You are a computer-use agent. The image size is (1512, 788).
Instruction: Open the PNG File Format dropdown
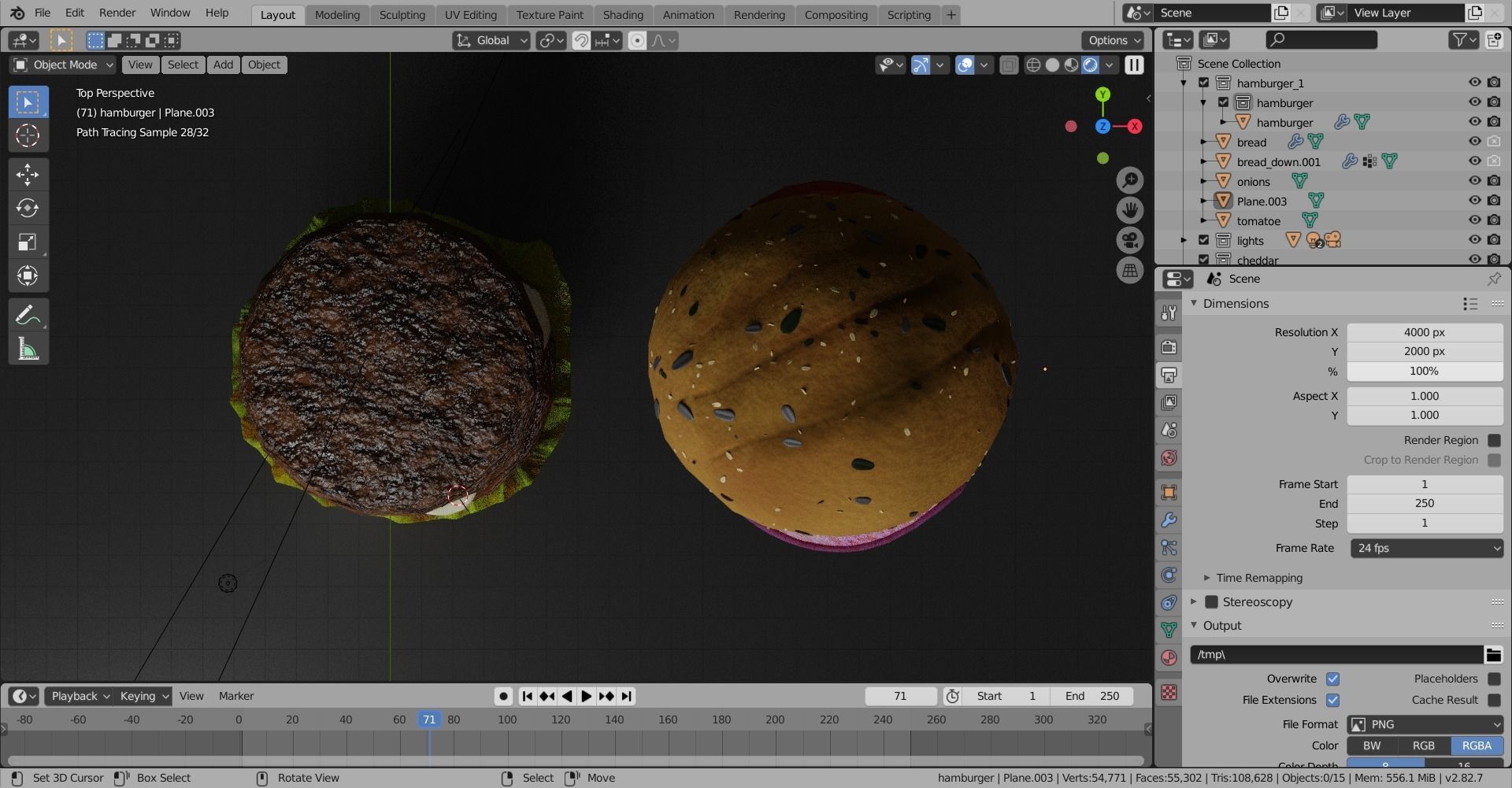1426,724
